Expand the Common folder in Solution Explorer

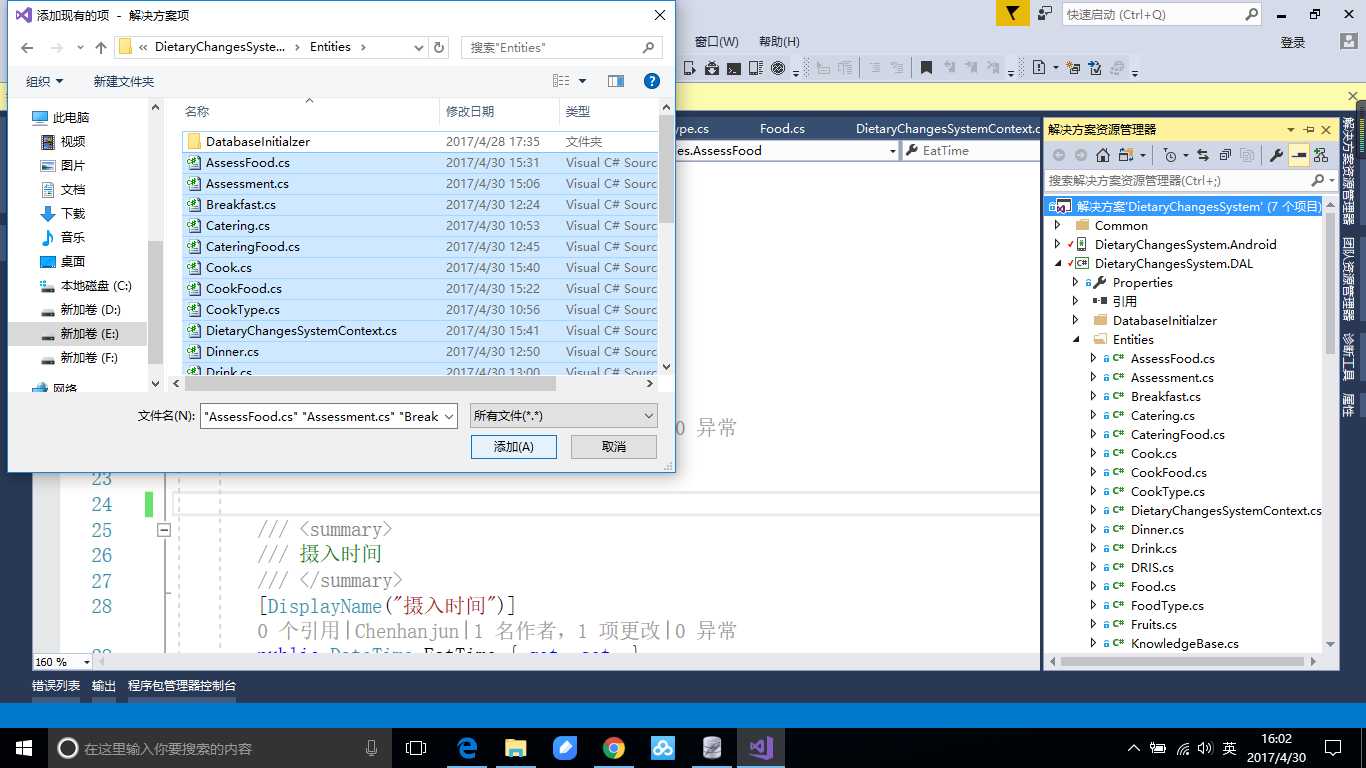(1058, 225)
